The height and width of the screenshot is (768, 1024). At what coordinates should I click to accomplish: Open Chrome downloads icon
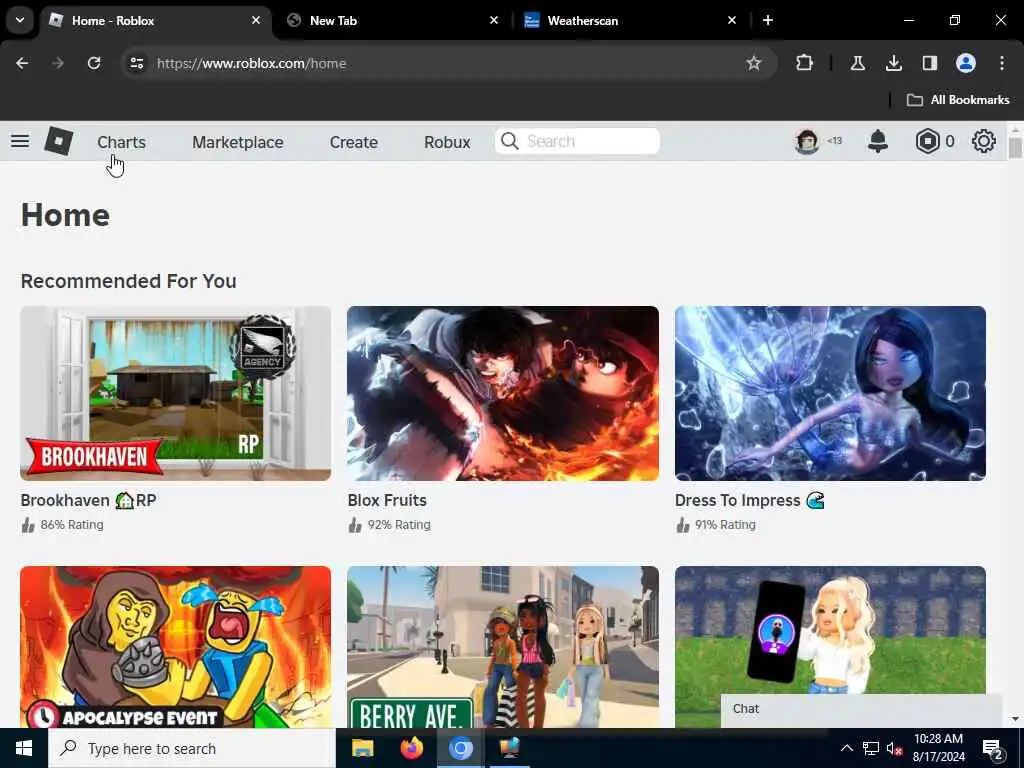point(893,63)
